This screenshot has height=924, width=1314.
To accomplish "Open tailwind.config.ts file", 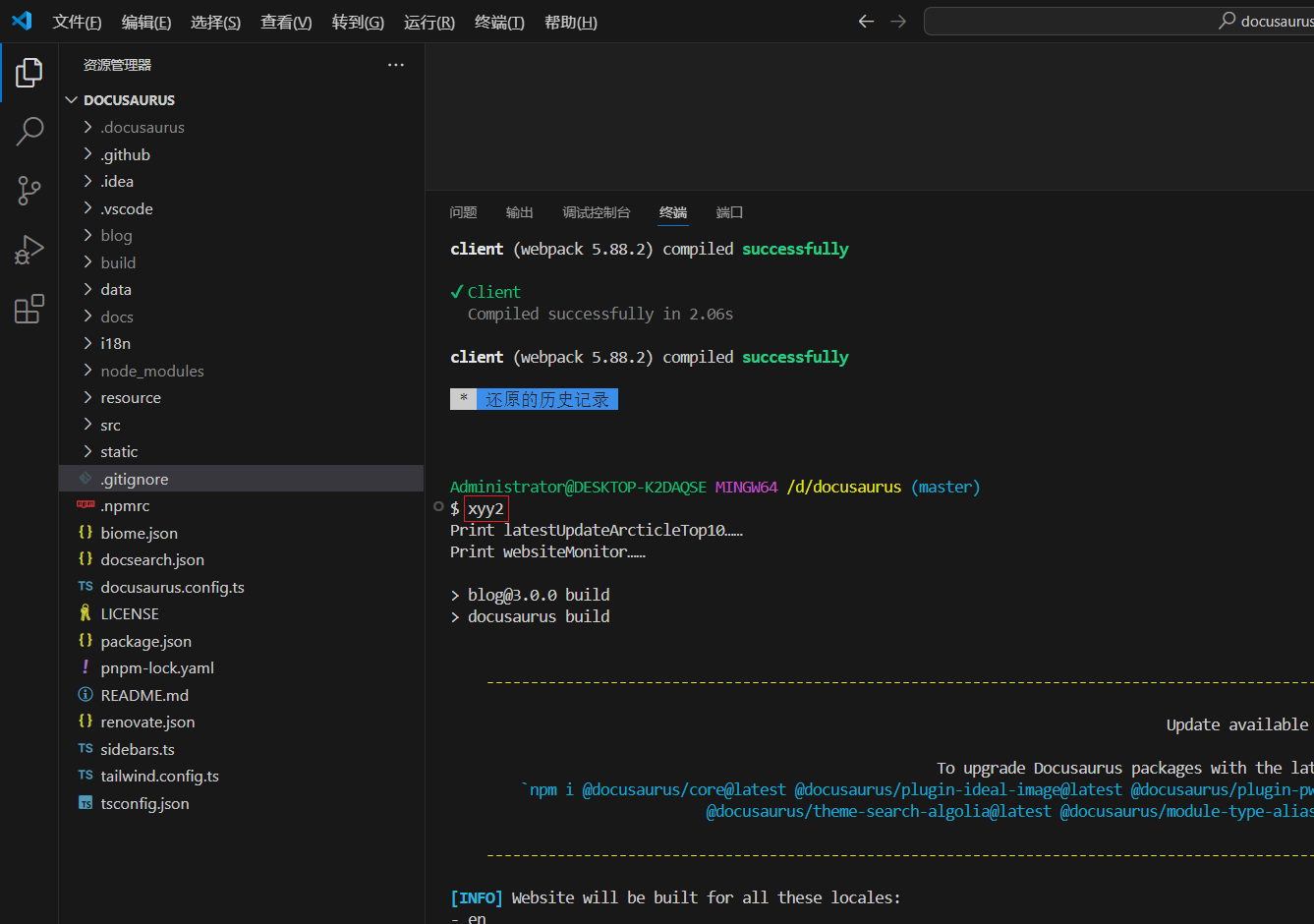I will pos(241,776).
